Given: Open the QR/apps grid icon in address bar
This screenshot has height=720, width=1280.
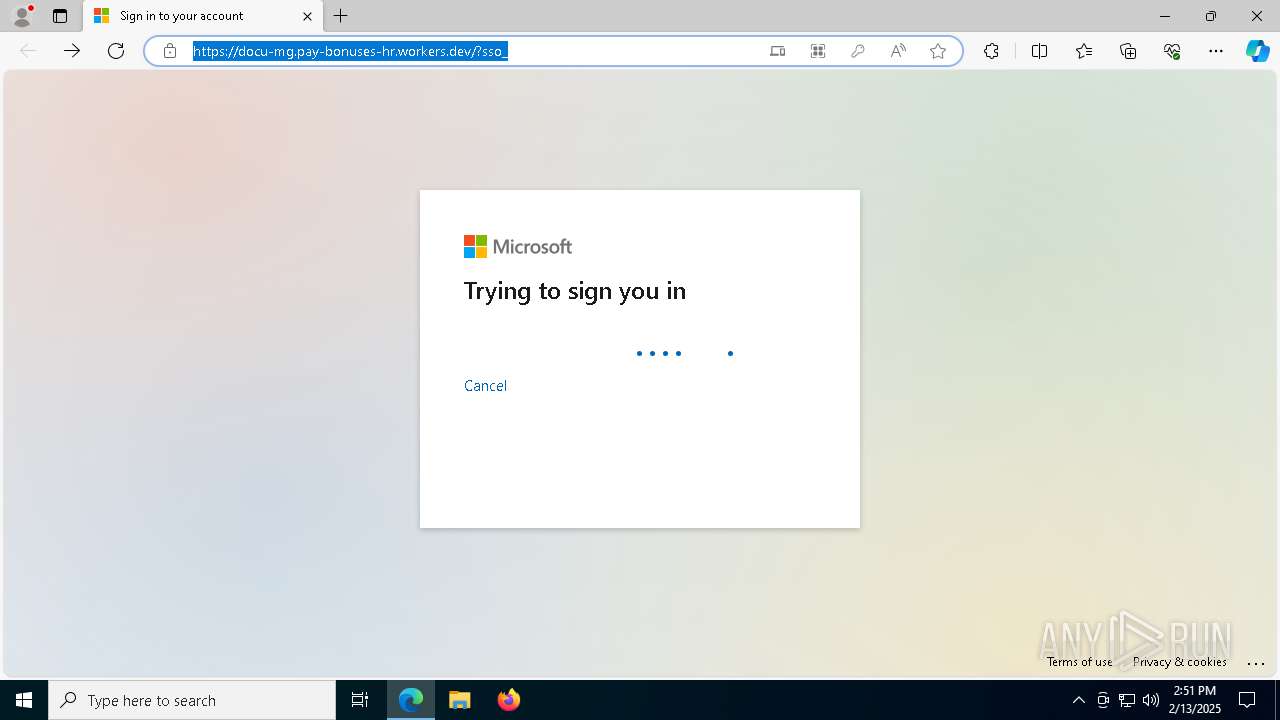Looking at the screenshot, I should [x=818, y=51].
